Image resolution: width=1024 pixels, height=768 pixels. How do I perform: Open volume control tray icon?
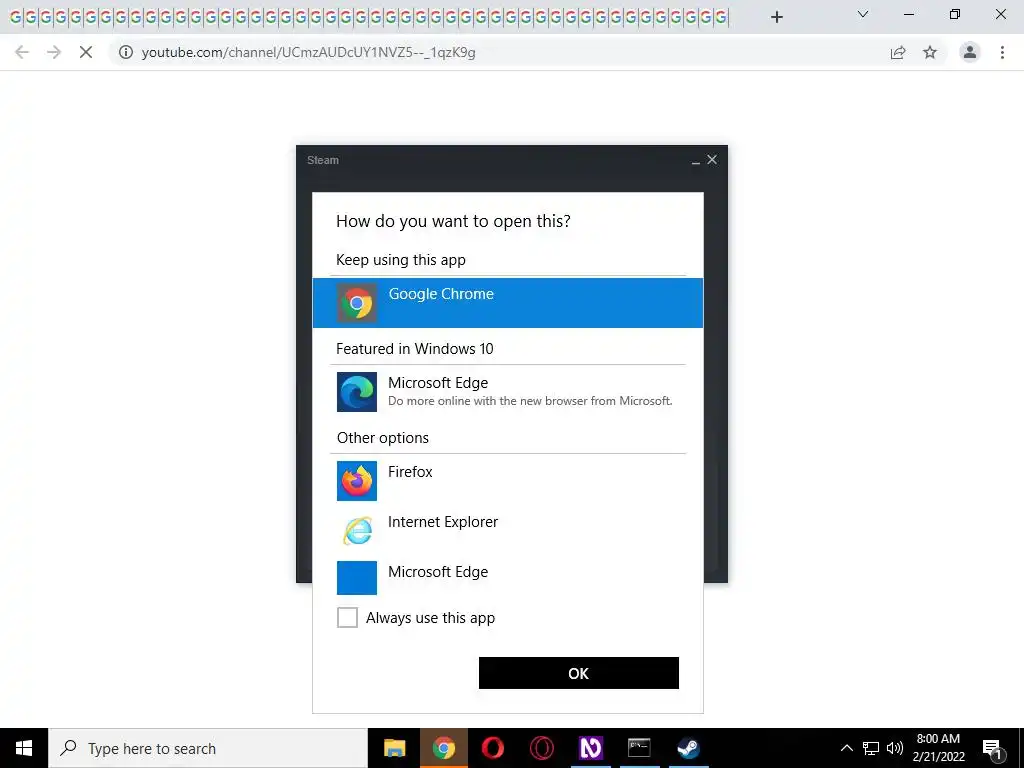click(x=895, y=748)
